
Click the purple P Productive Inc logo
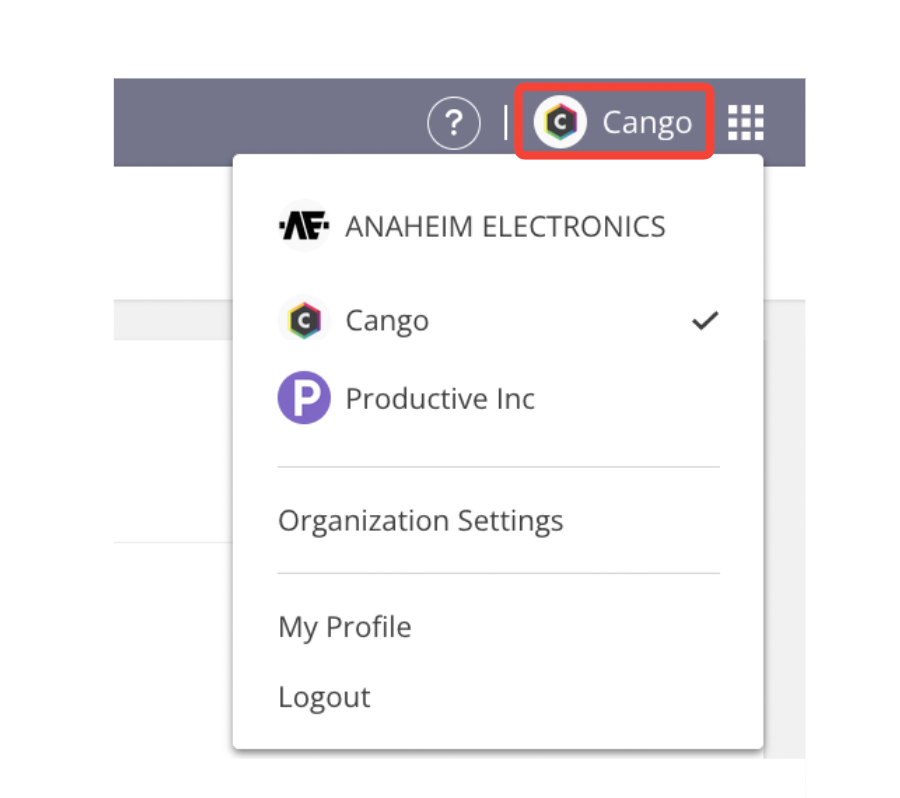[303, 399]
